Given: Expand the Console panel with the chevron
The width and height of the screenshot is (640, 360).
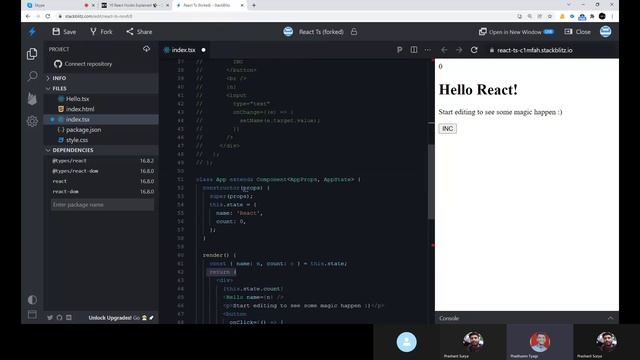Looking at the screenshot, I should coord(611,318).
